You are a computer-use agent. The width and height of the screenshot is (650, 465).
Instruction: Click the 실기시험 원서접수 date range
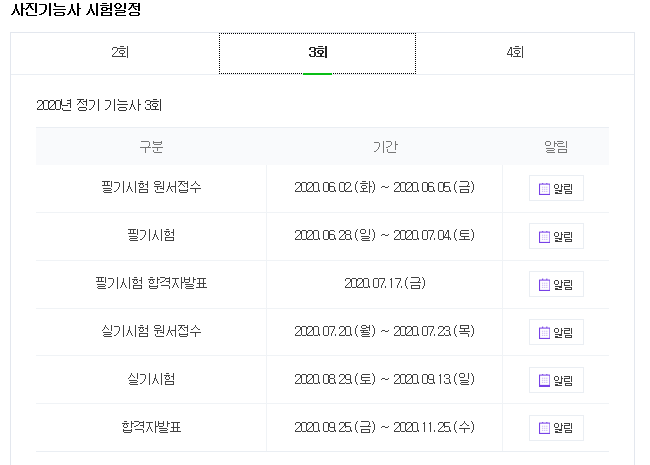coord(384,331)
